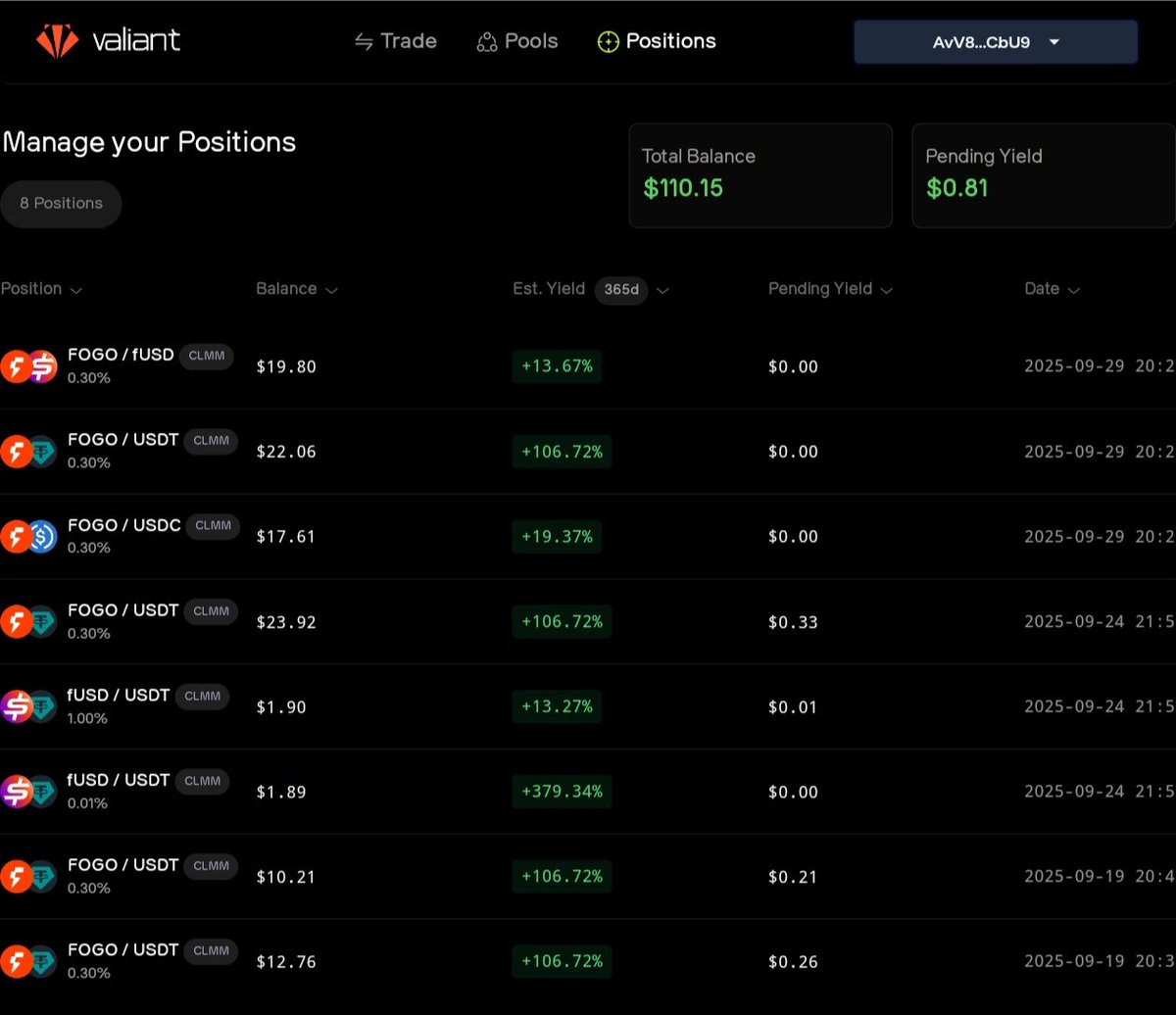Viewport: 1176px width, 1015px height.
Task: Click token icons of fUSD / USDT 0.01% position
Action: (28, 792)
